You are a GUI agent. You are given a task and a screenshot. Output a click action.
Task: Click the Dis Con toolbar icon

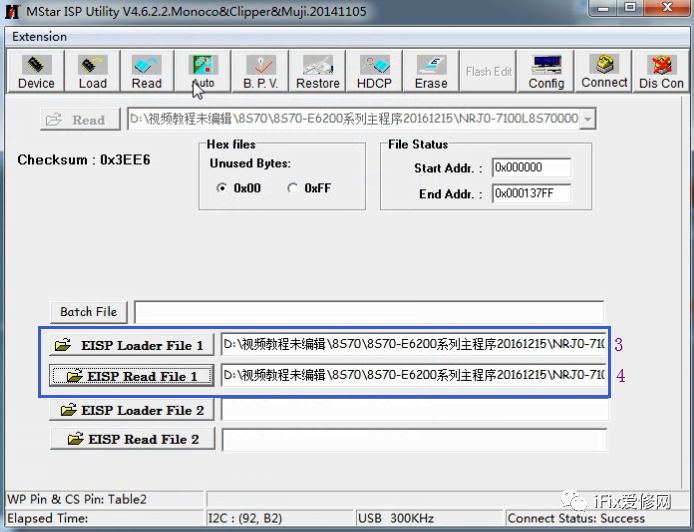tap(661, 71)
